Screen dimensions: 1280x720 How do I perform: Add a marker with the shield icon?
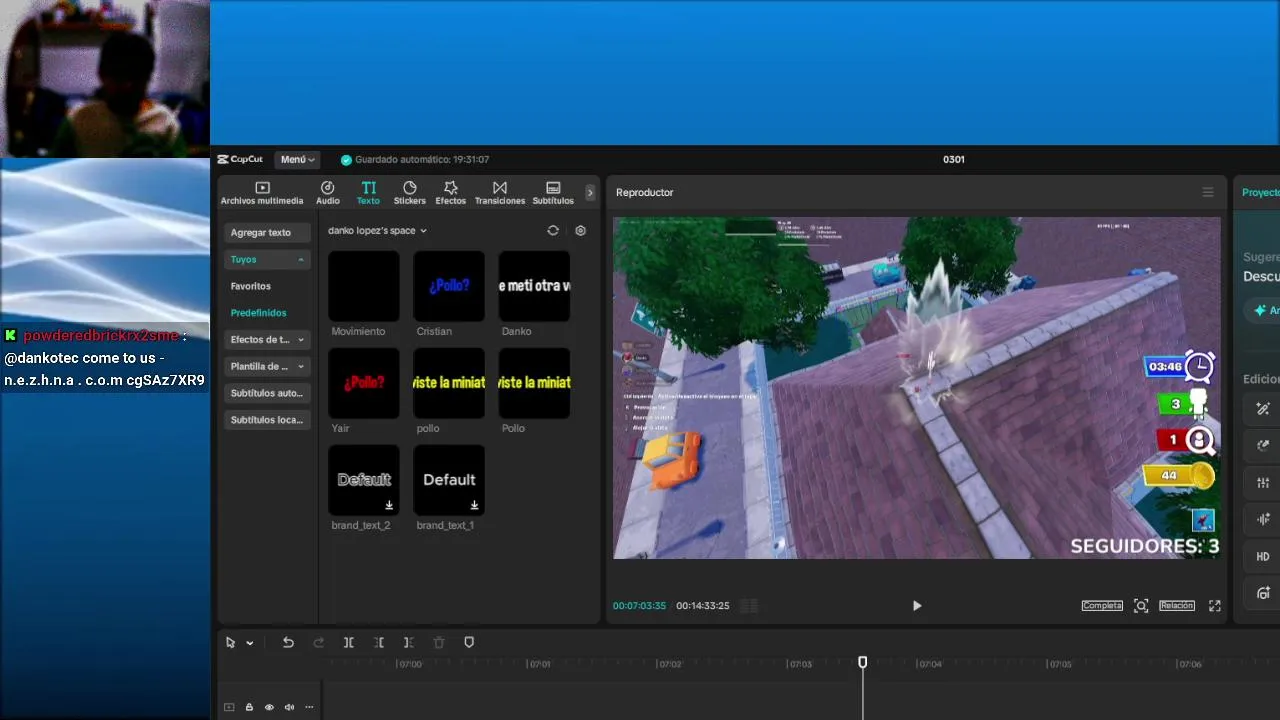click(469, 642)
